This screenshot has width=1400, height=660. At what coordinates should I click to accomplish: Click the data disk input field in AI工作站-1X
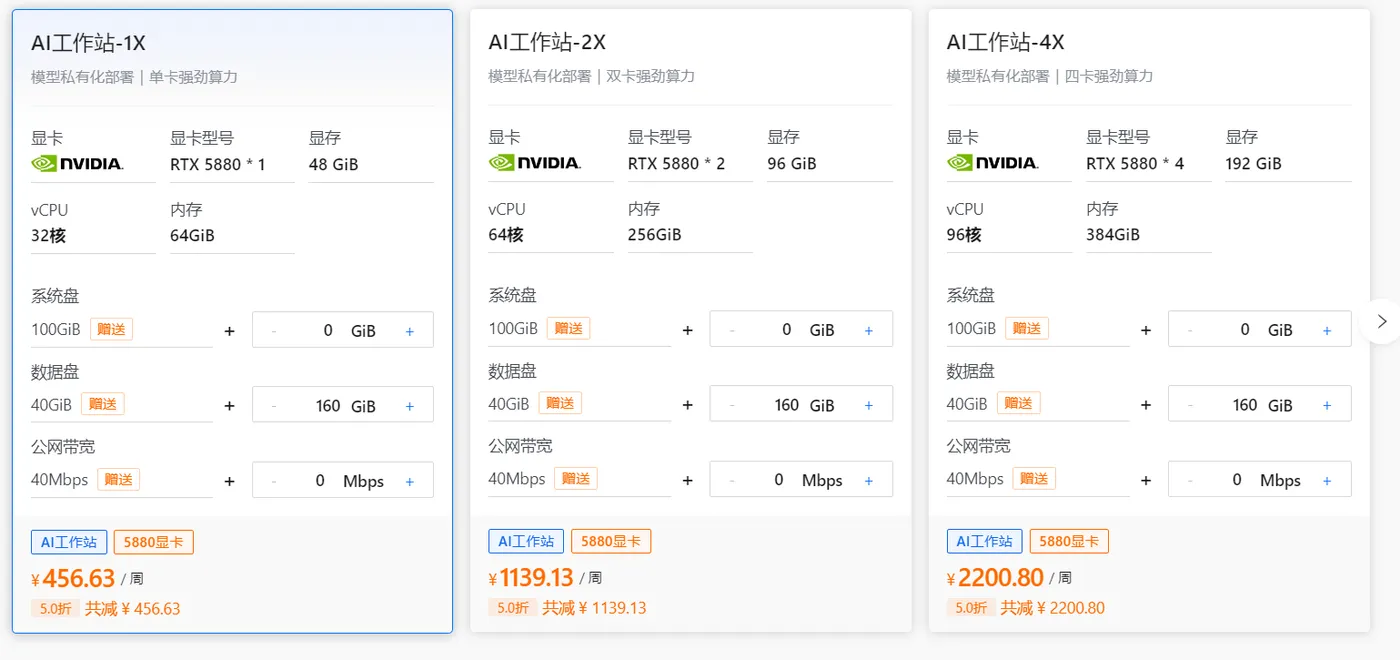tap(328, 406)
